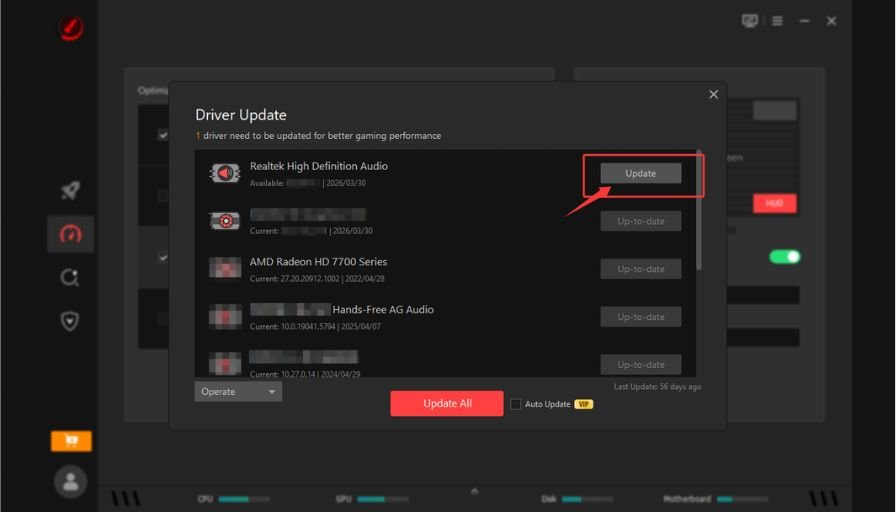Click Up-to-date button for the second driver

(641, 221)
